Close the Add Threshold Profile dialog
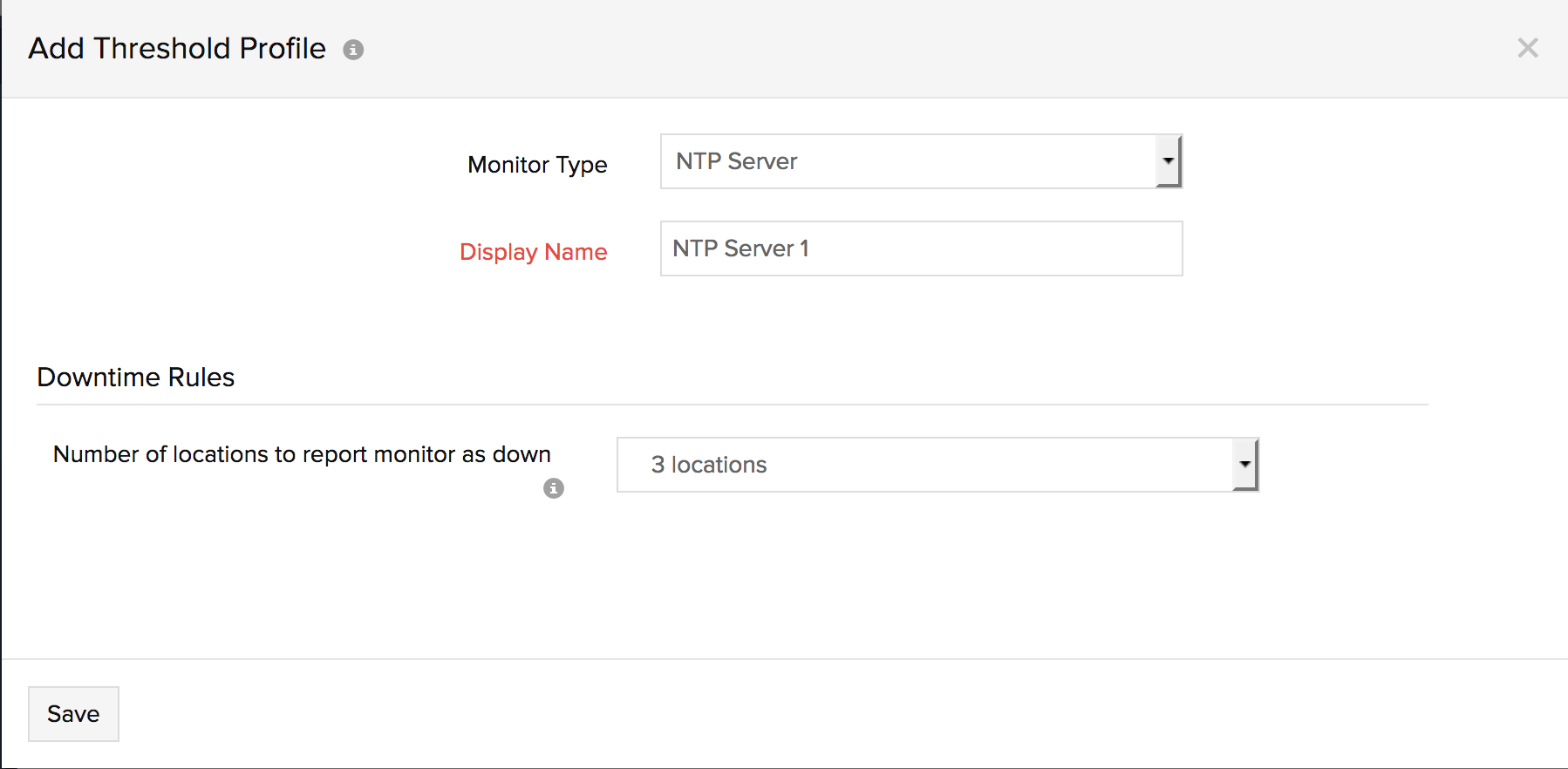Image resolution: width=1568 pixels, height=769 pixels. [x=1527, y=48]
